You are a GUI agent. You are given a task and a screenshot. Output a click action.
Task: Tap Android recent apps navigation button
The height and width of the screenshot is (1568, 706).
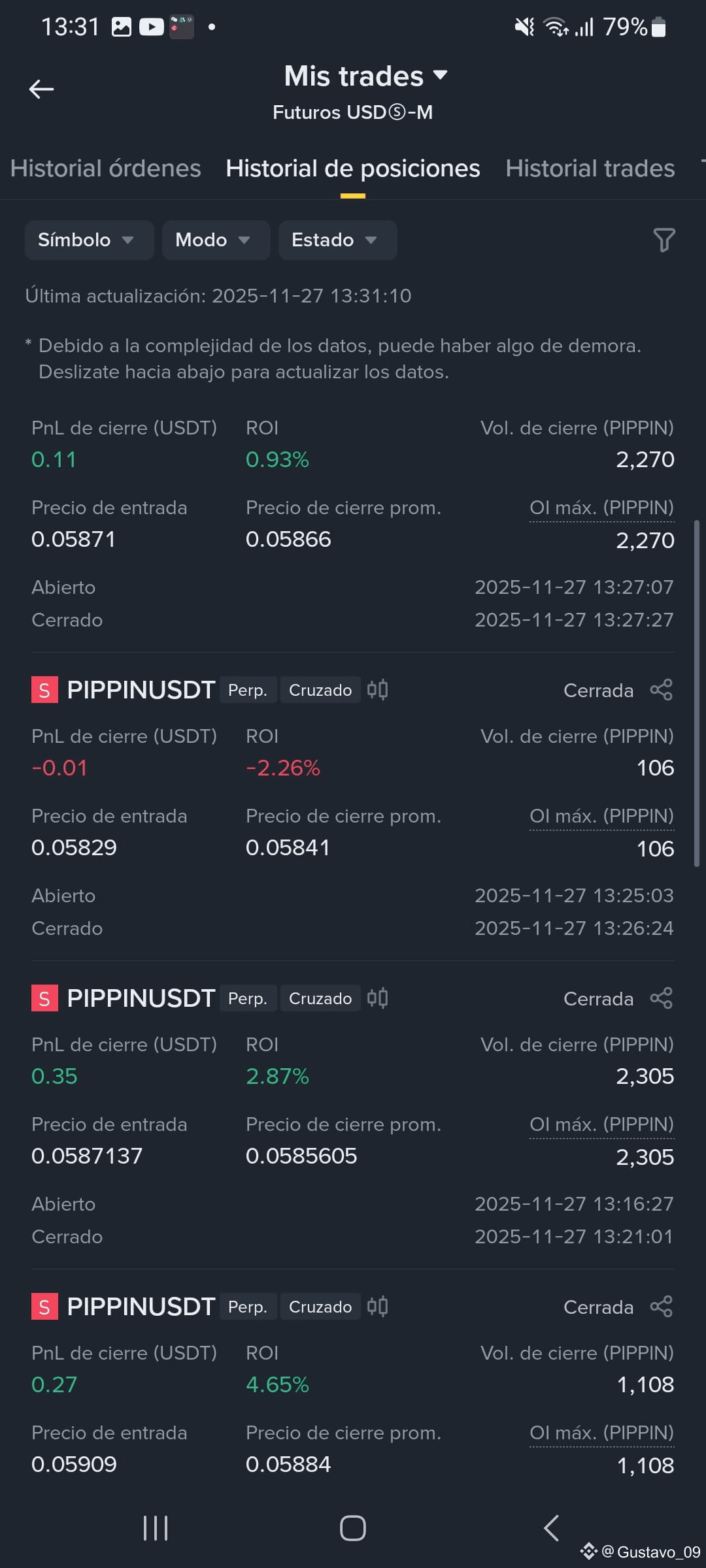click(x=156, y=1528)
